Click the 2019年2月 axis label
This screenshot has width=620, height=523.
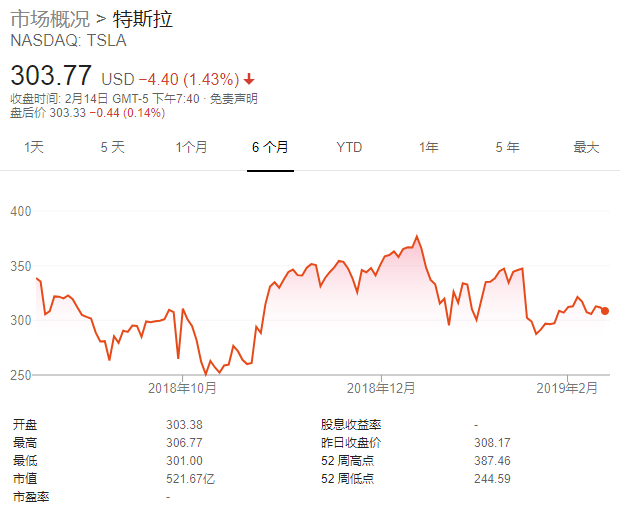pyautogui.click(x=567, y=388)
